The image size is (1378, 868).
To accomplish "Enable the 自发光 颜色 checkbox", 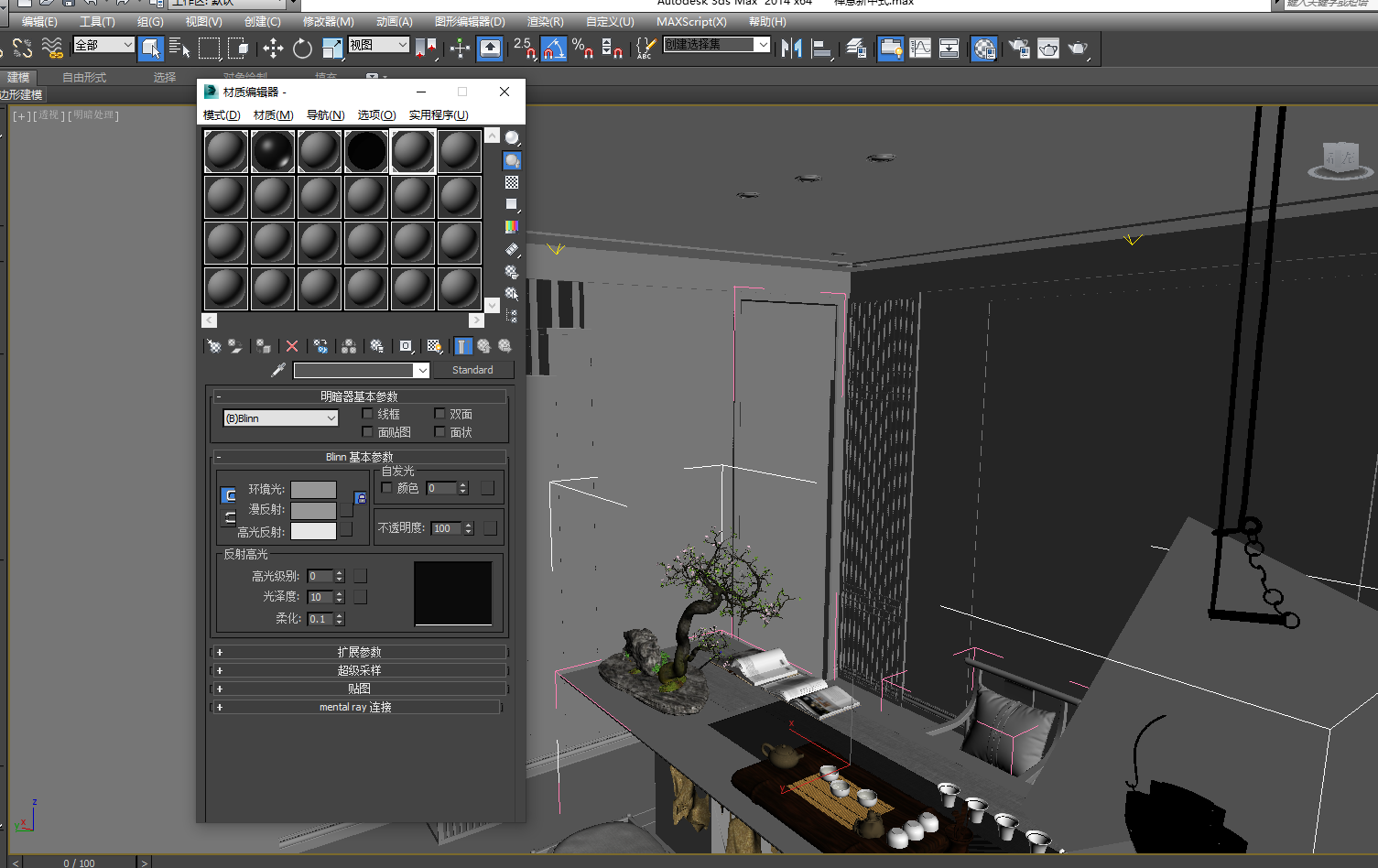I will point(386,488).
